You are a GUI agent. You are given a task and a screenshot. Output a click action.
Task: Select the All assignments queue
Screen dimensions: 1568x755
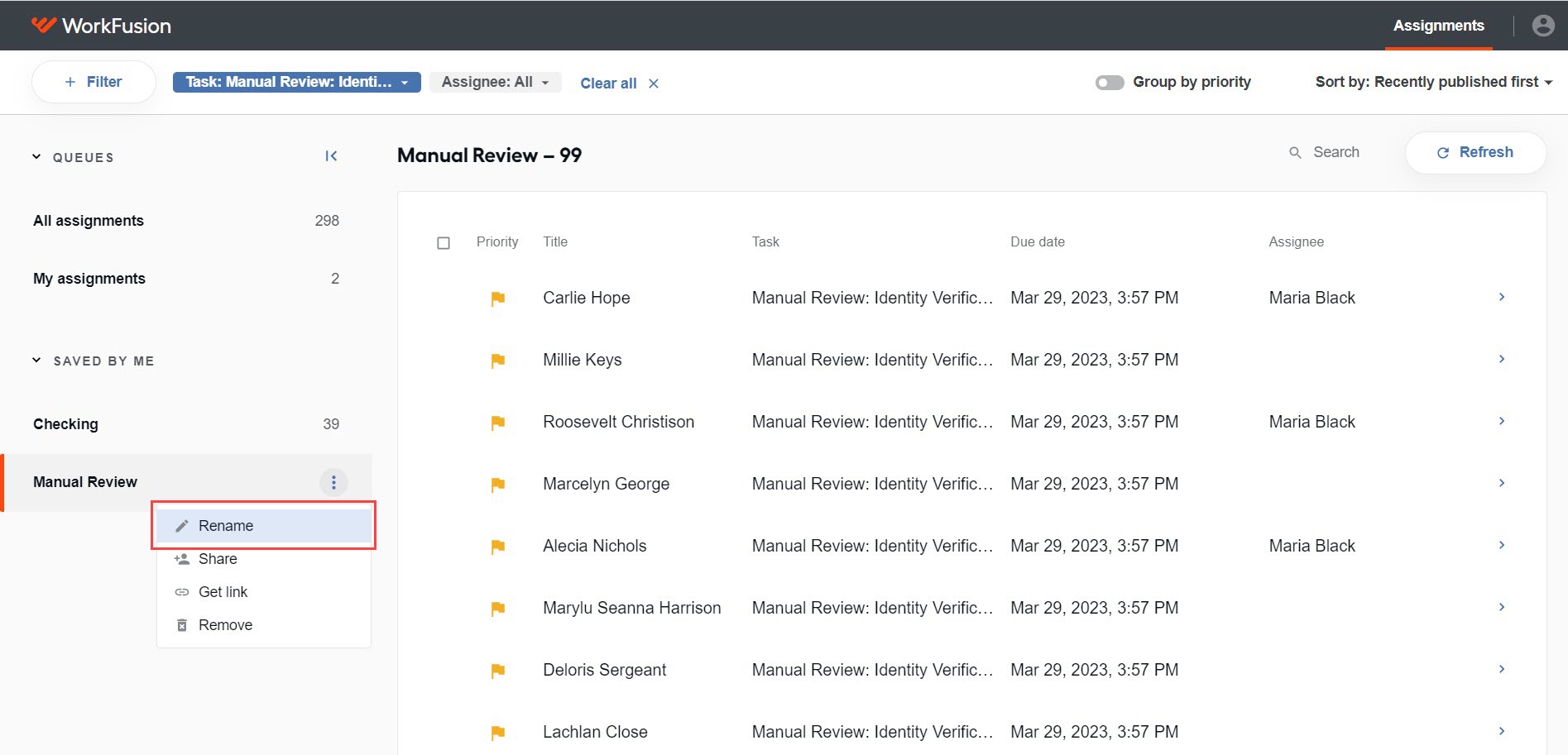click(x=186, y=221)
